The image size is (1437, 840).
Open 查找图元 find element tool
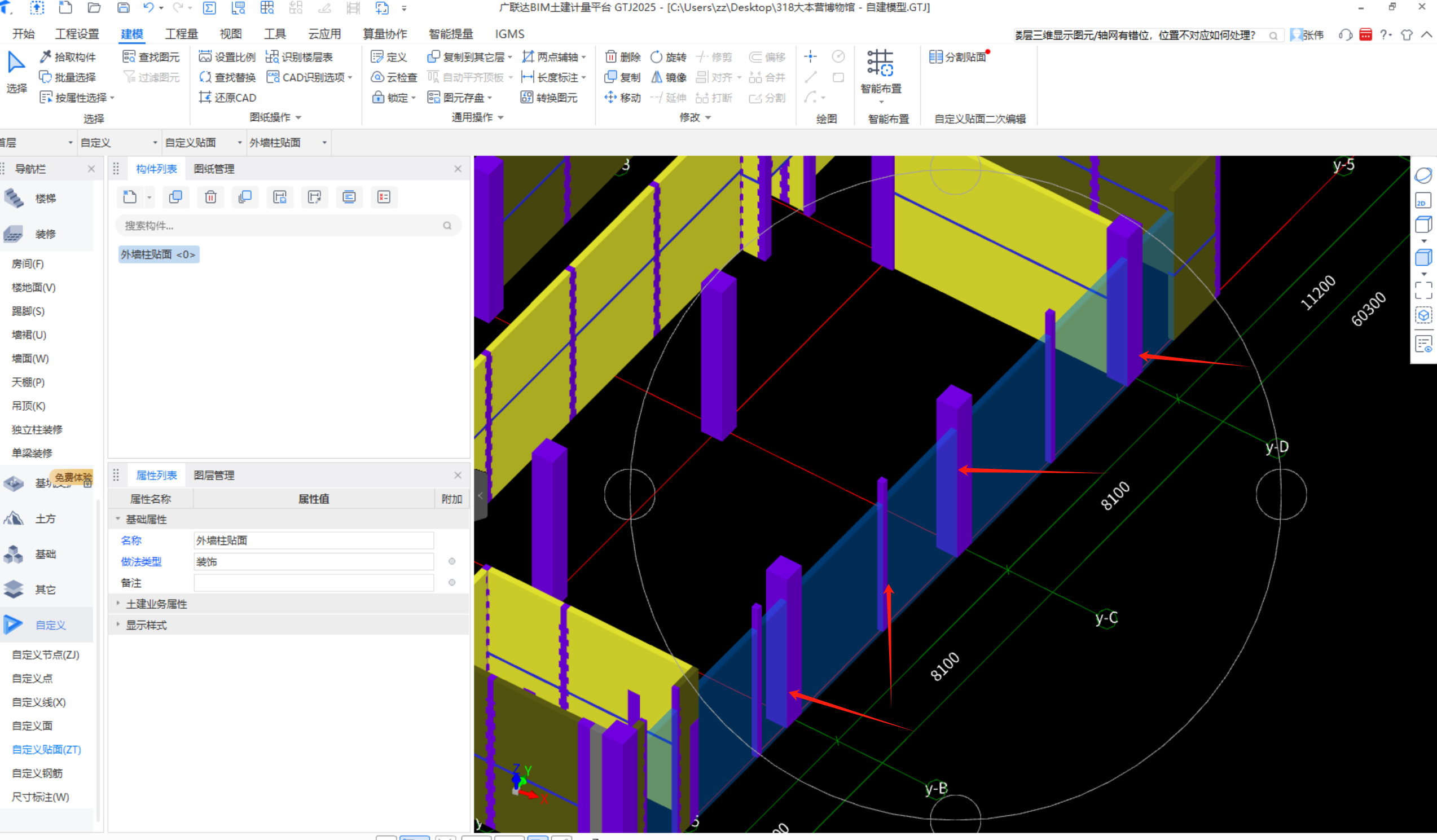(x=151, y=57)
